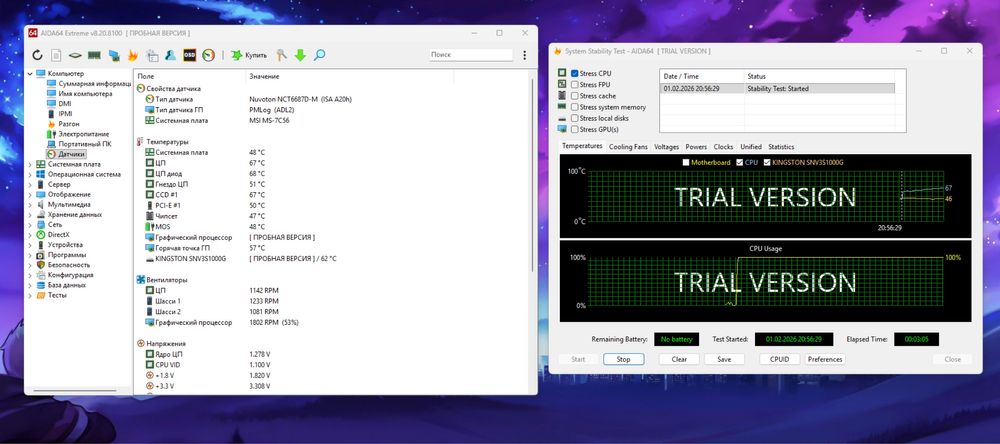The height and width of the screenshot is (444, 1000).
Task: Open the Report document icon in toolbar
Action: pyautogui.click(x=56, y=56)
